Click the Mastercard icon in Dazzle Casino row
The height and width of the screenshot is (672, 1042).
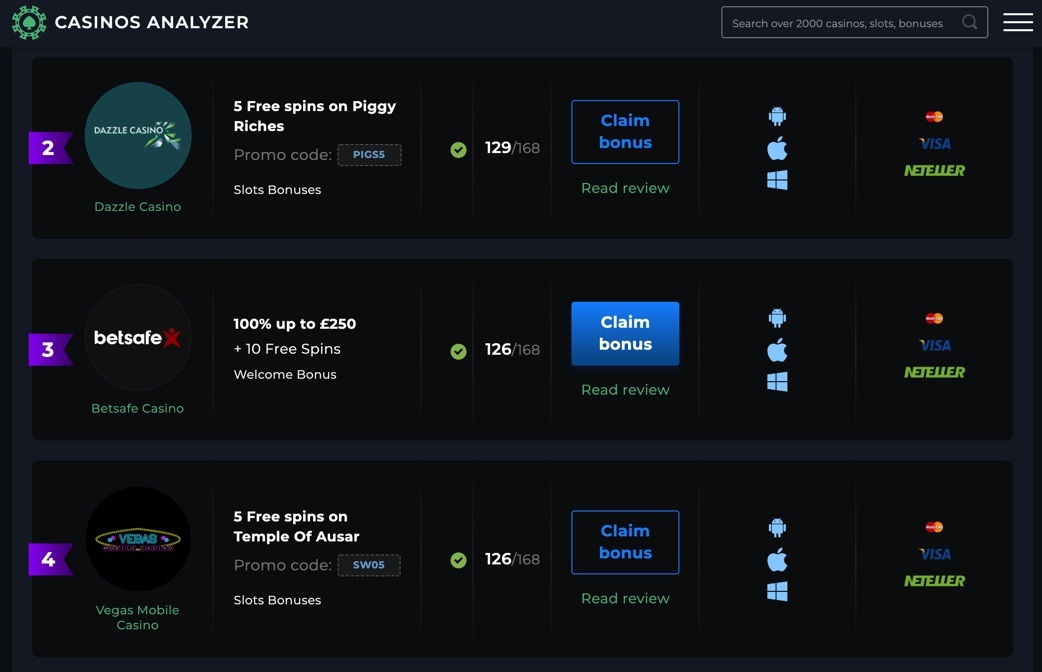pos(934,117)
